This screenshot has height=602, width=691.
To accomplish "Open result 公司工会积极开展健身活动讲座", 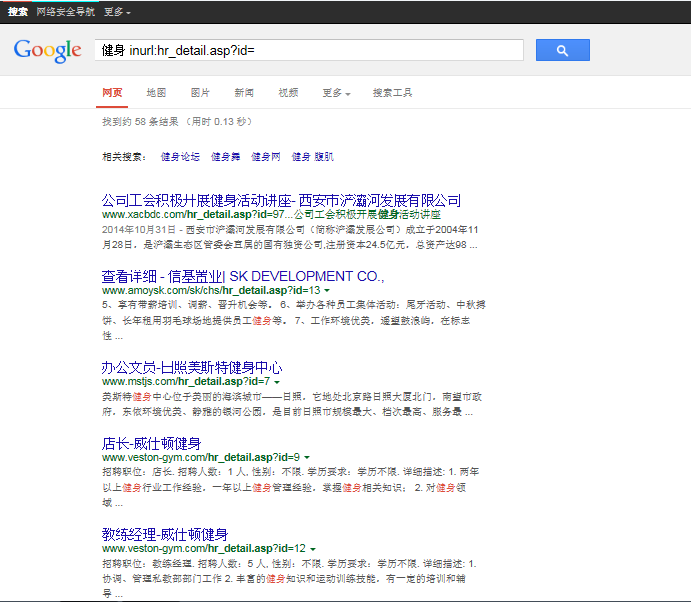I will tap(281, 201).
